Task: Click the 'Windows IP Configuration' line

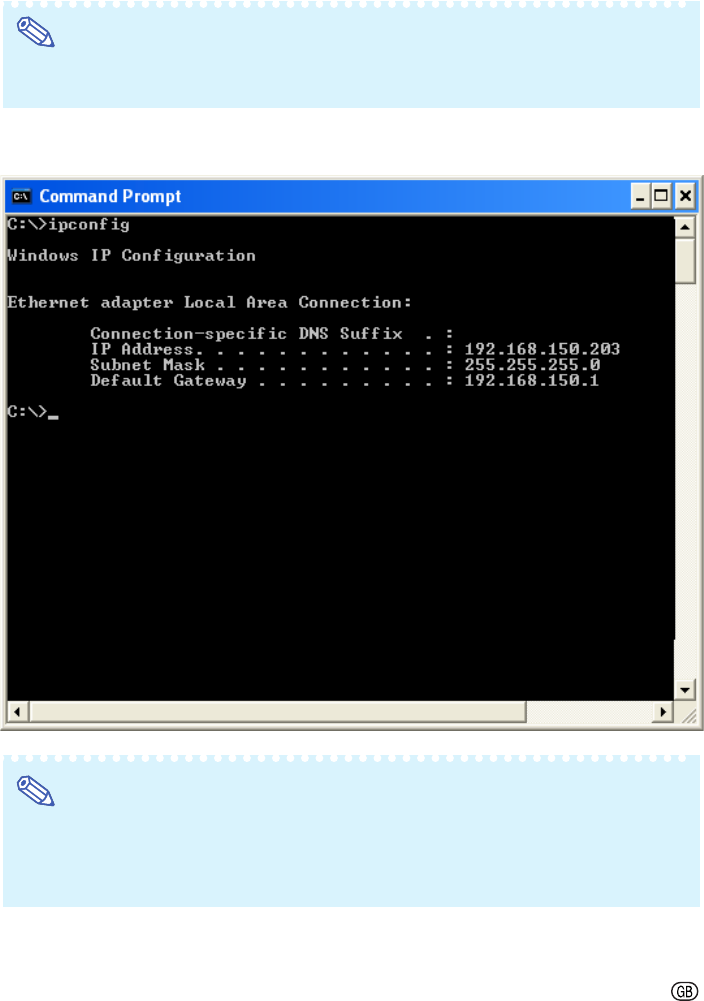Action: (131, 255)
